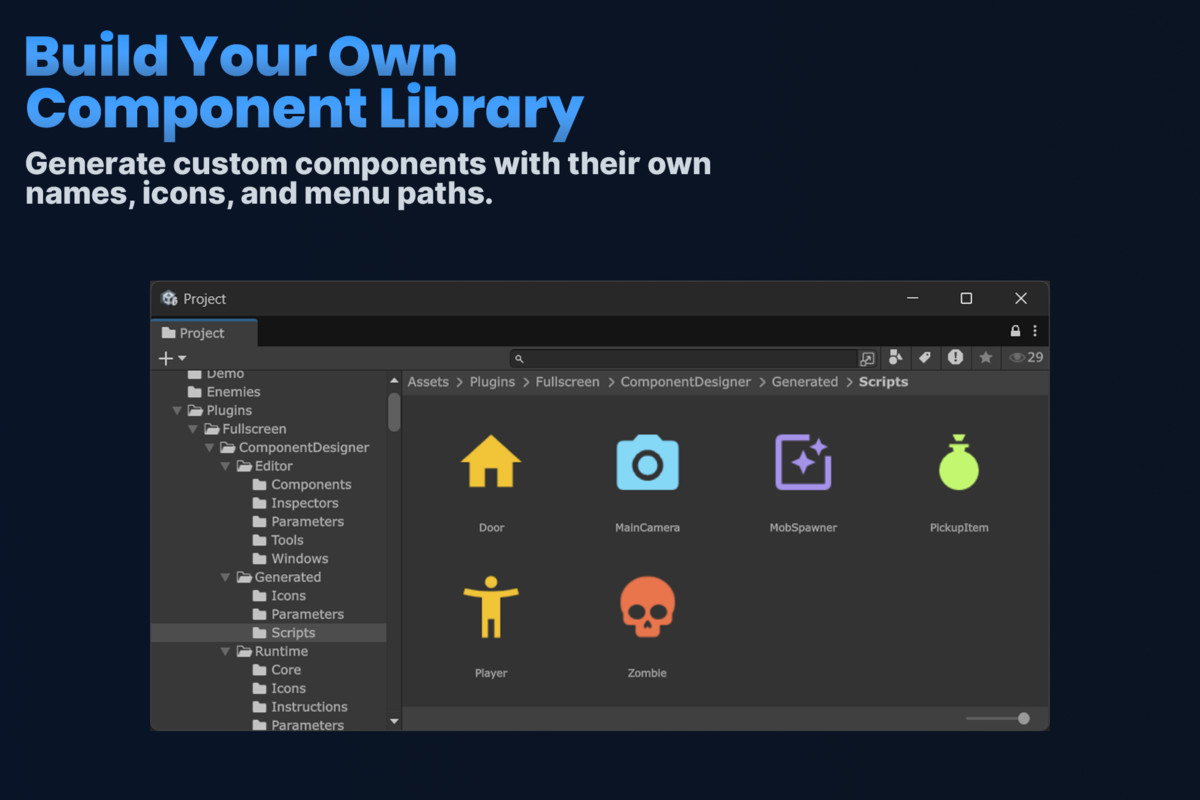Select the Door script asset icon
Image resolution: width=1200 pixels, height=800 pixels.
491,462
